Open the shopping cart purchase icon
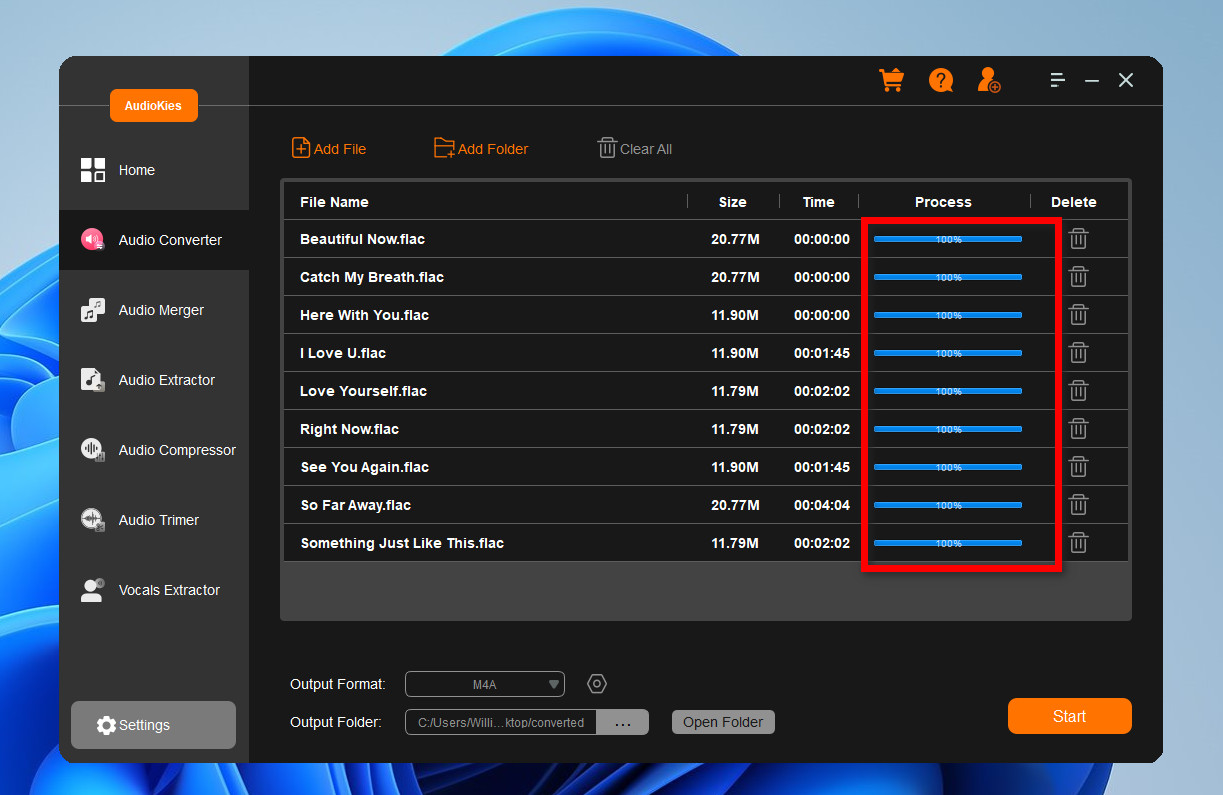This screenshot has width=1223, height=795. 891,80
